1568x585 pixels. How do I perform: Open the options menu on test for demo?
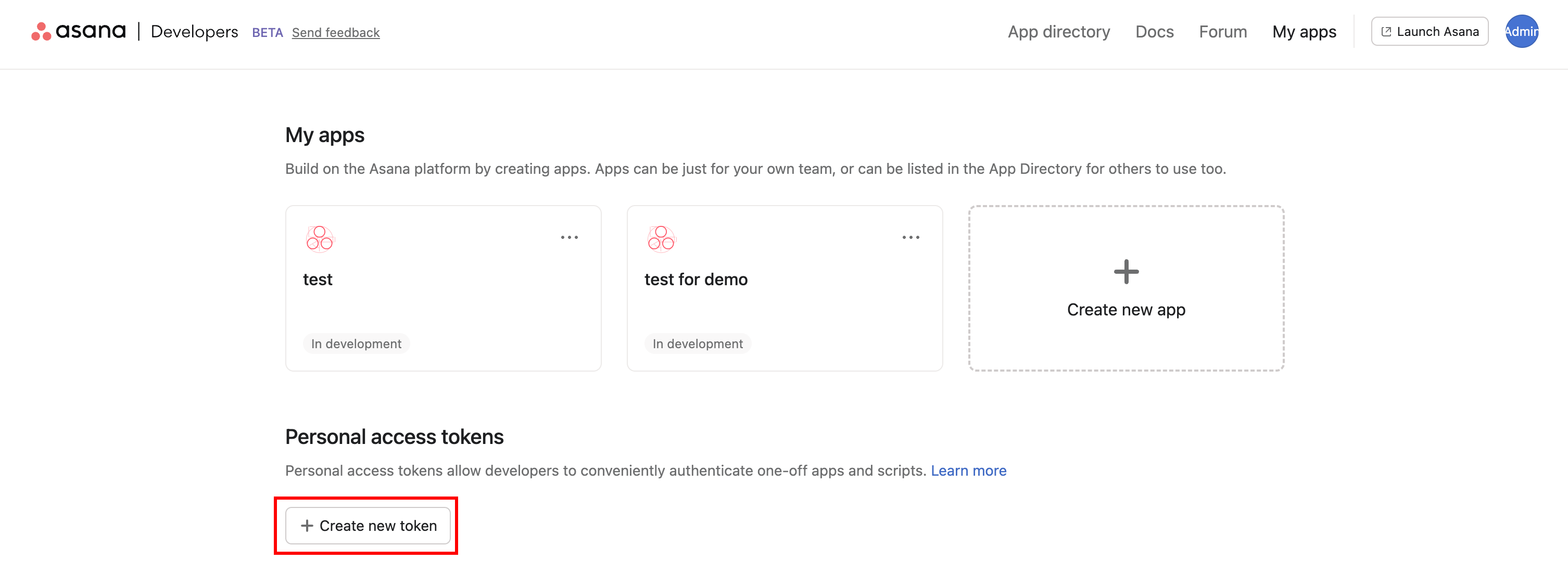tap(911, 237)
